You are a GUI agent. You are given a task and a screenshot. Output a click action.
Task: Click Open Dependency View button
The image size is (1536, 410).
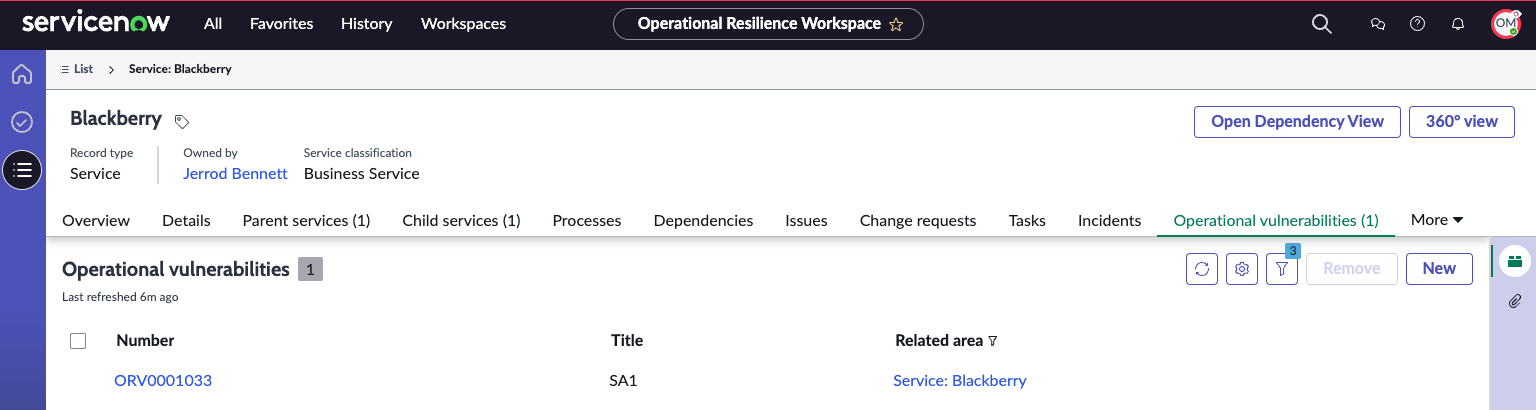coord(1297,121)
